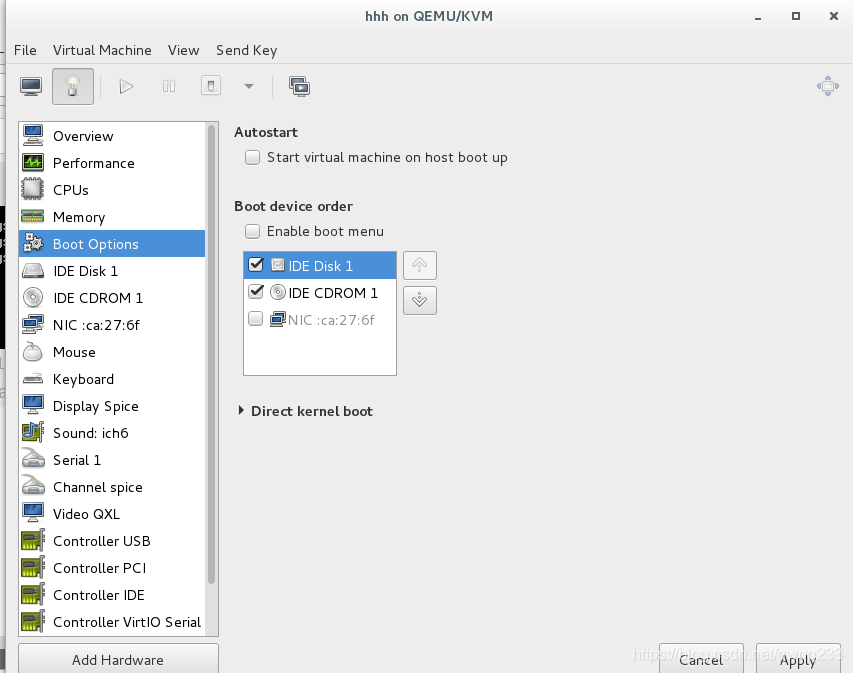
Task: Open IDE Disk 1 hardware entry
Action: tap(112, 271)
